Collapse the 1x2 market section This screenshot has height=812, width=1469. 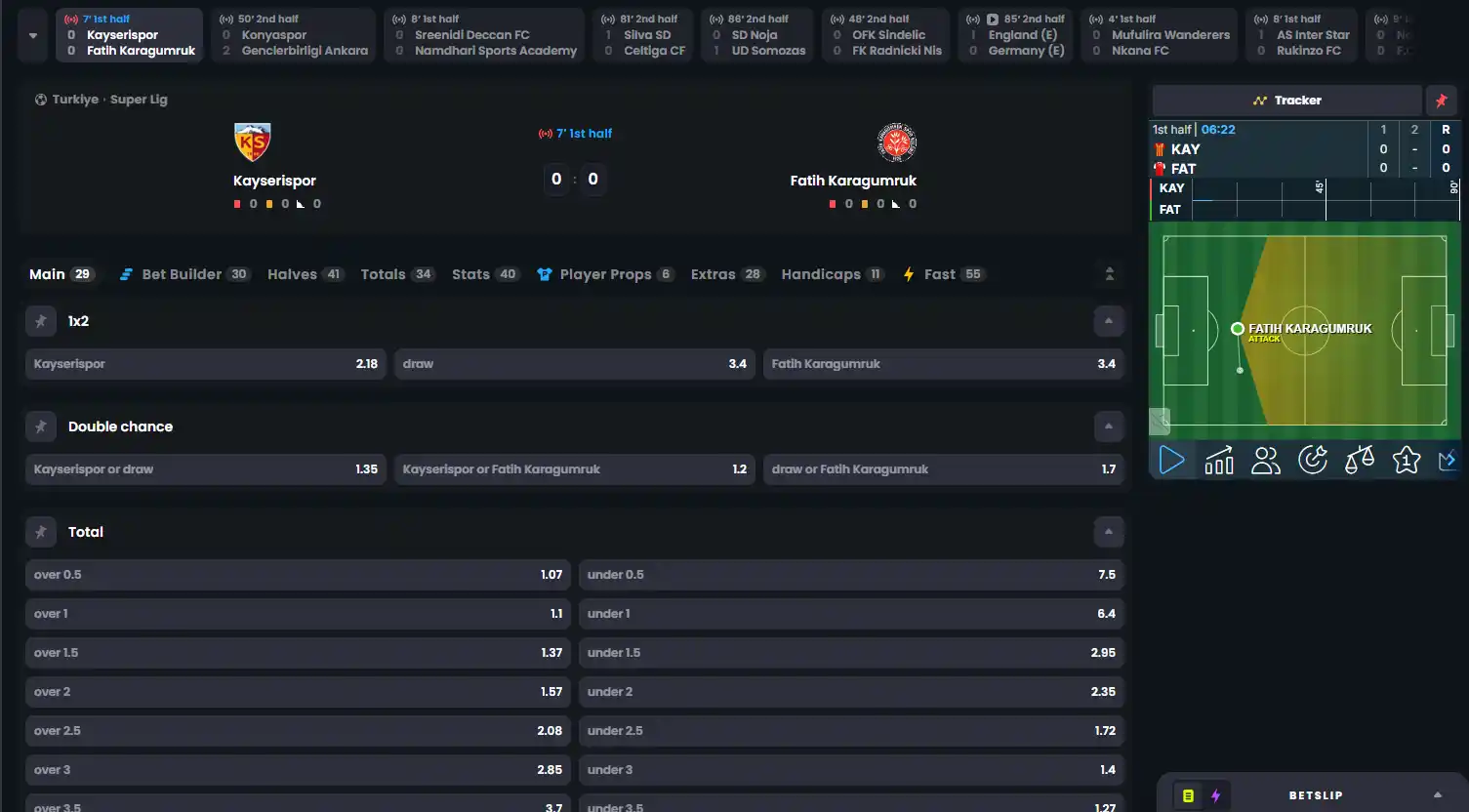[1108, 321]
